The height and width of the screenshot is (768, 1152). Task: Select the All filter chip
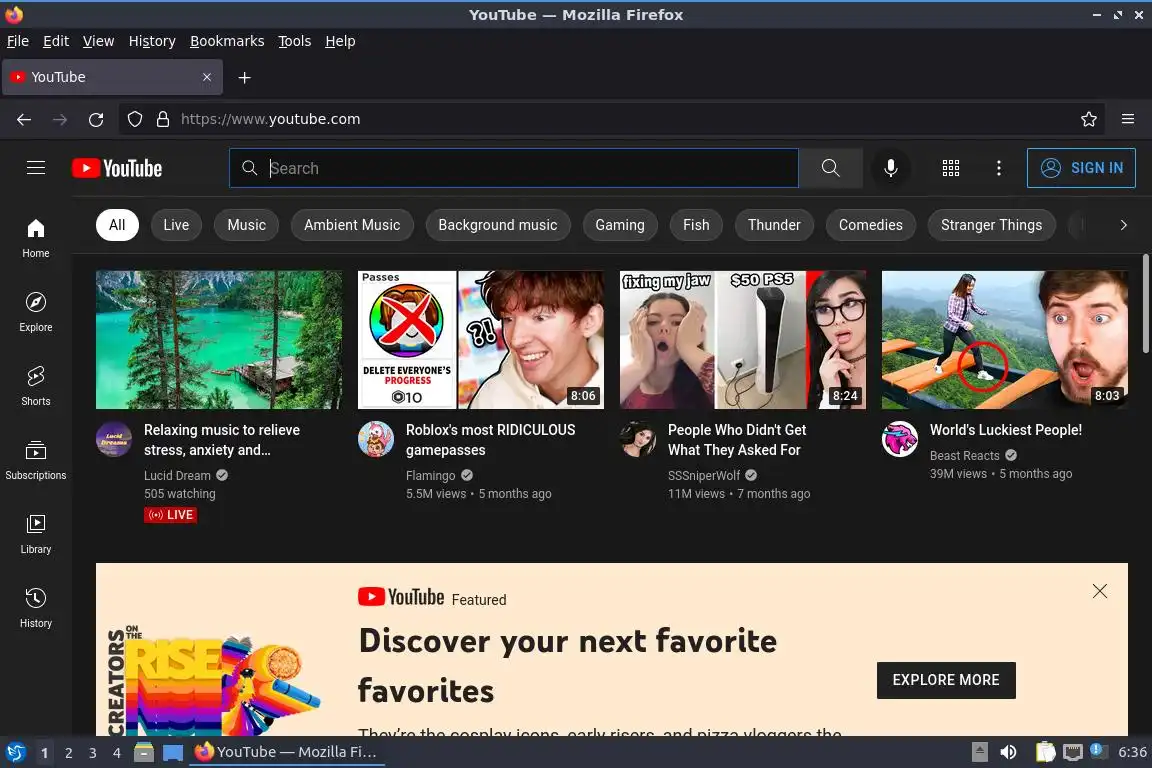[x=117, y=225]
